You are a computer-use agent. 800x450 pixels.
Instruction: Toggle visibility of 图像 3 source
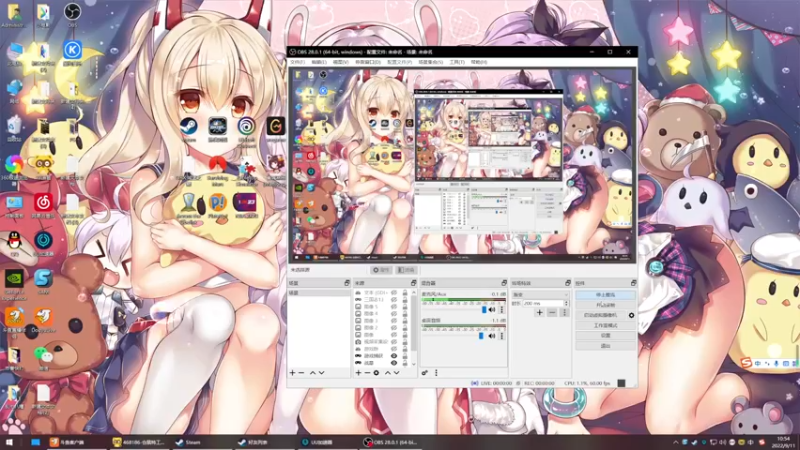click(x=394, y=321)
